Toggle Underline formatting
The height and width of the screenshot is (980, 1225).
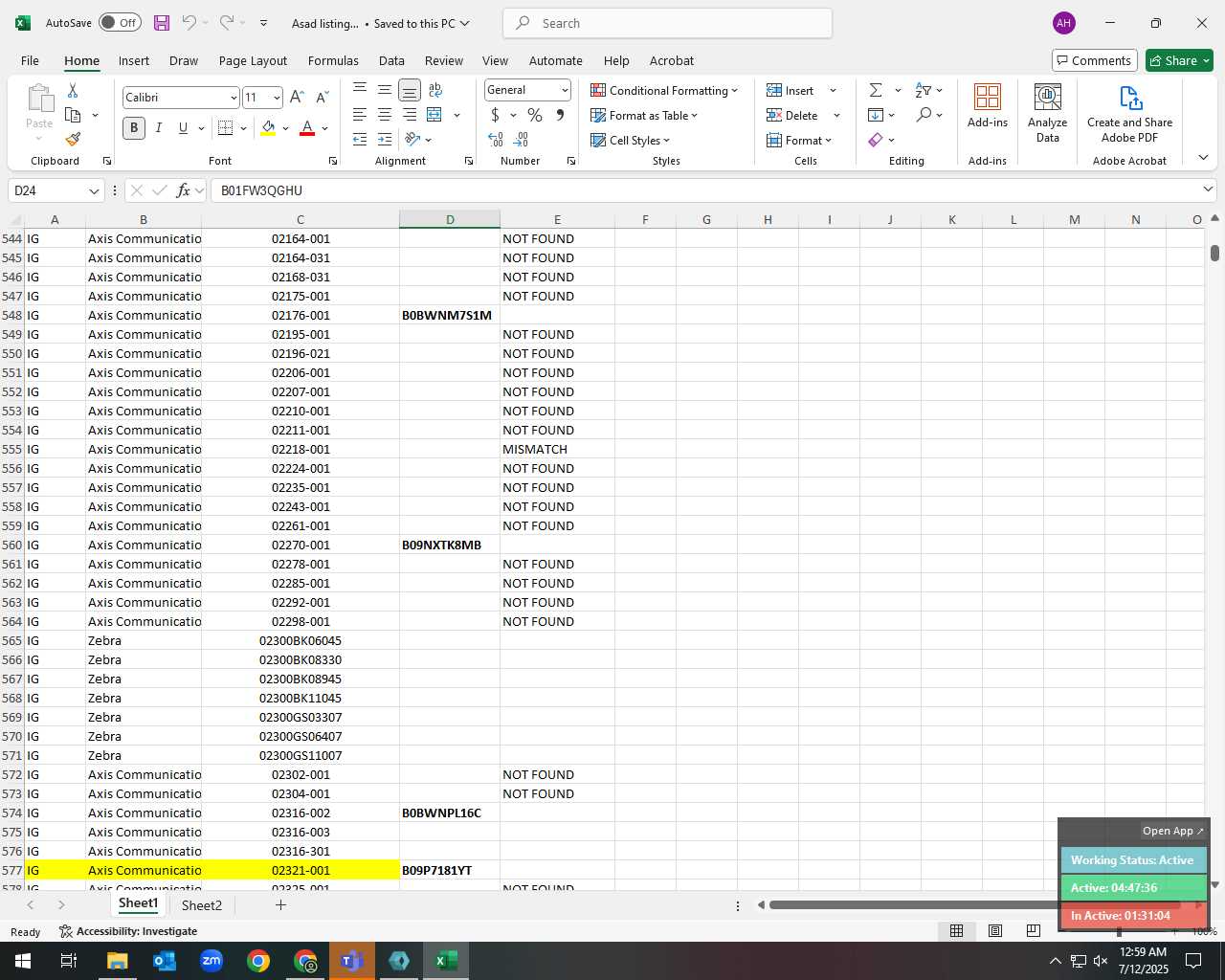[183, 127]
